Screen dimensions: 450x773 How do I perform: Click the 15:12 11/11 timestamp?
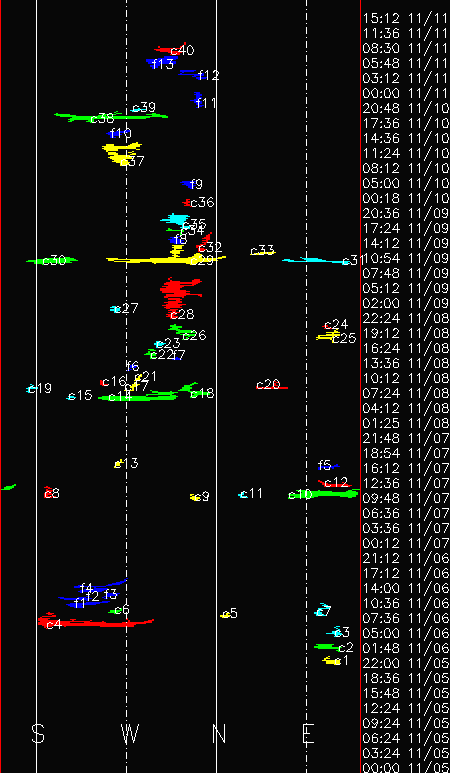point(406,18)
